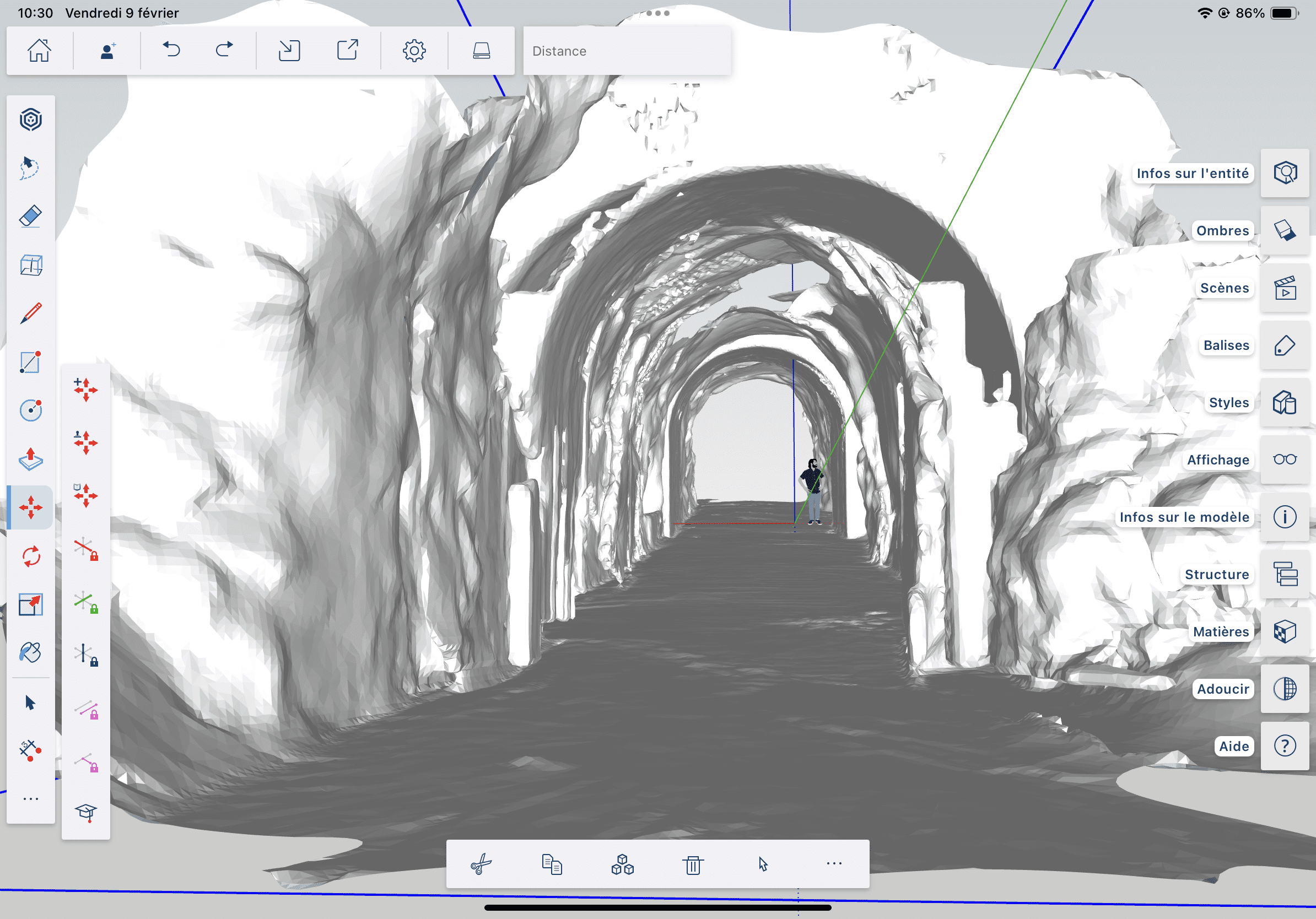The image size is (1316, 919).
Task: Expand more tools in left toolbar
Action: 30,799
